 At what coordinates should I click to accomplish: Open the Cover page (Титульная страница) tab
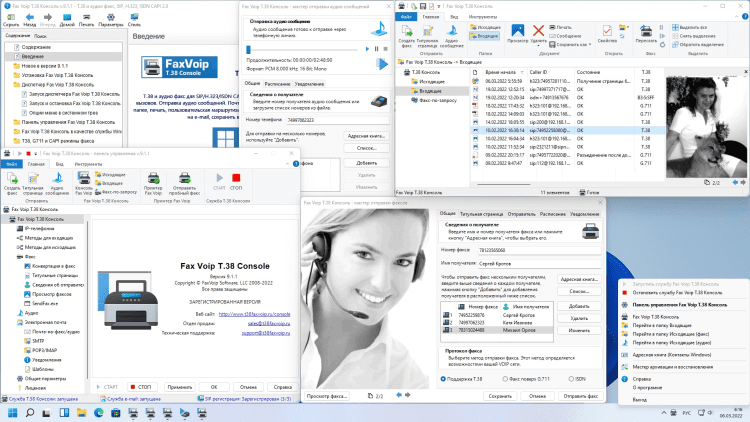point(481,214)
